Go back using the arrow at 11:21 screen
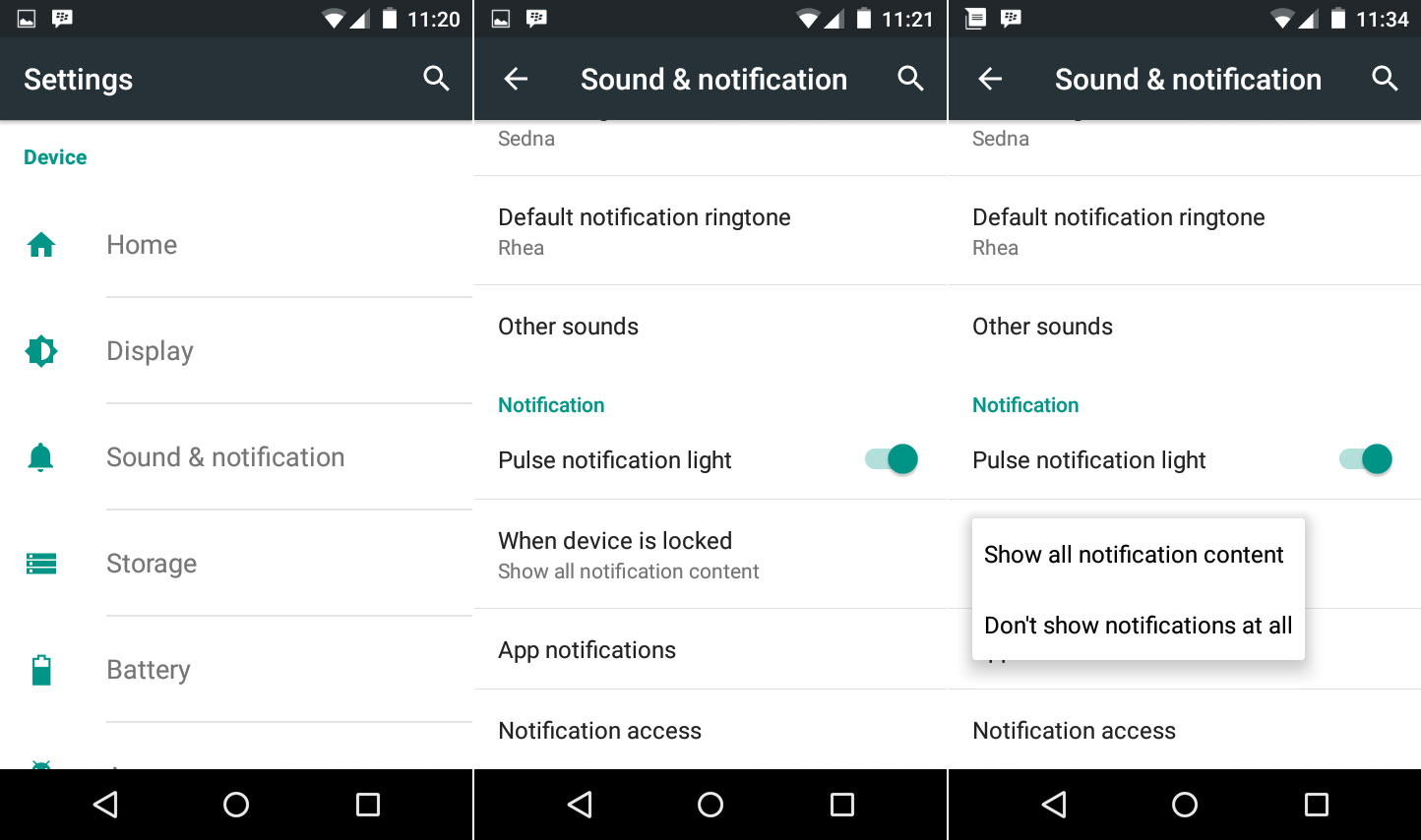This screenshot has height=840, width=1421. point(516,79)
